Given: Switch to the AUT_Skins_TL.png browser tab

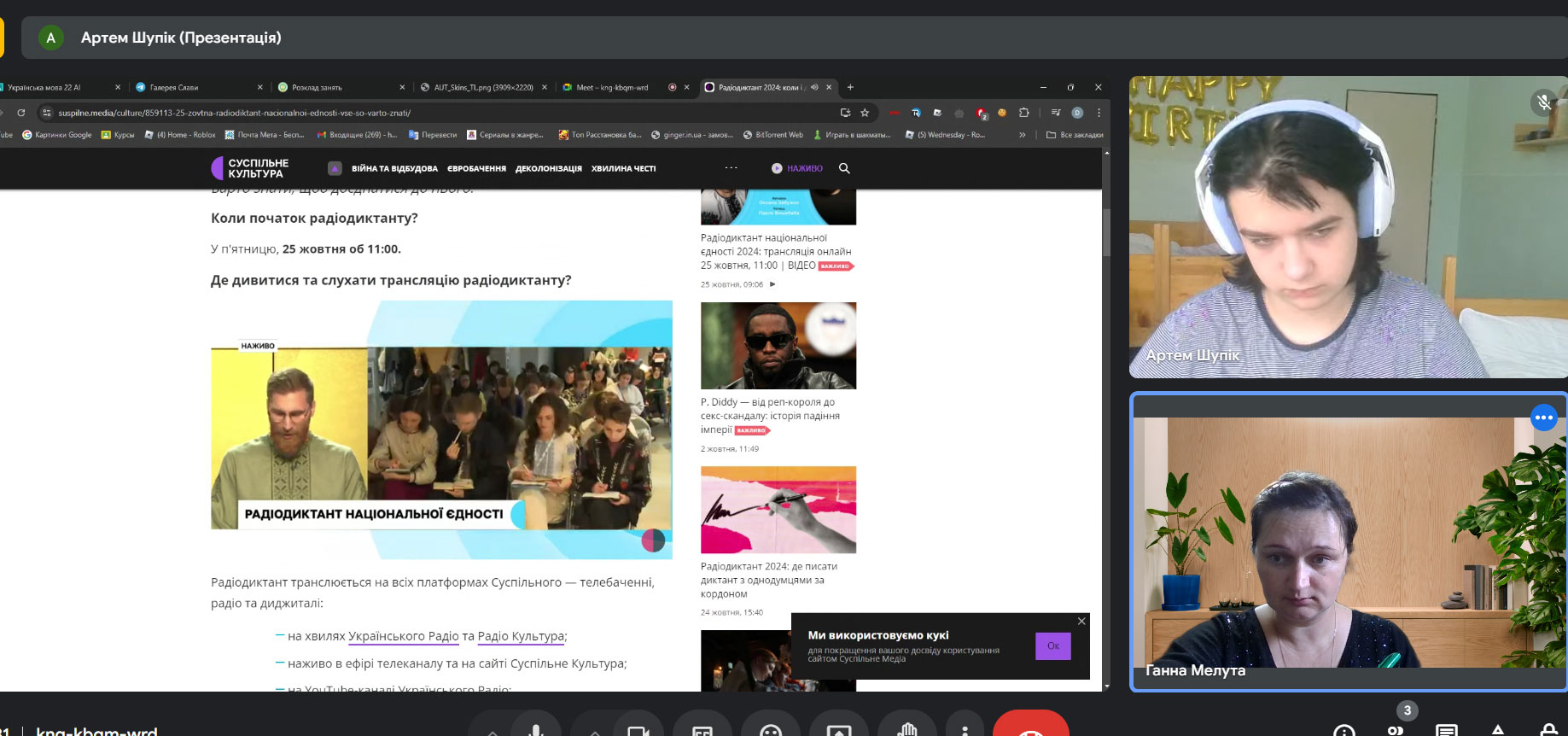Looking at the screenshot, I should tap(483, 87).
